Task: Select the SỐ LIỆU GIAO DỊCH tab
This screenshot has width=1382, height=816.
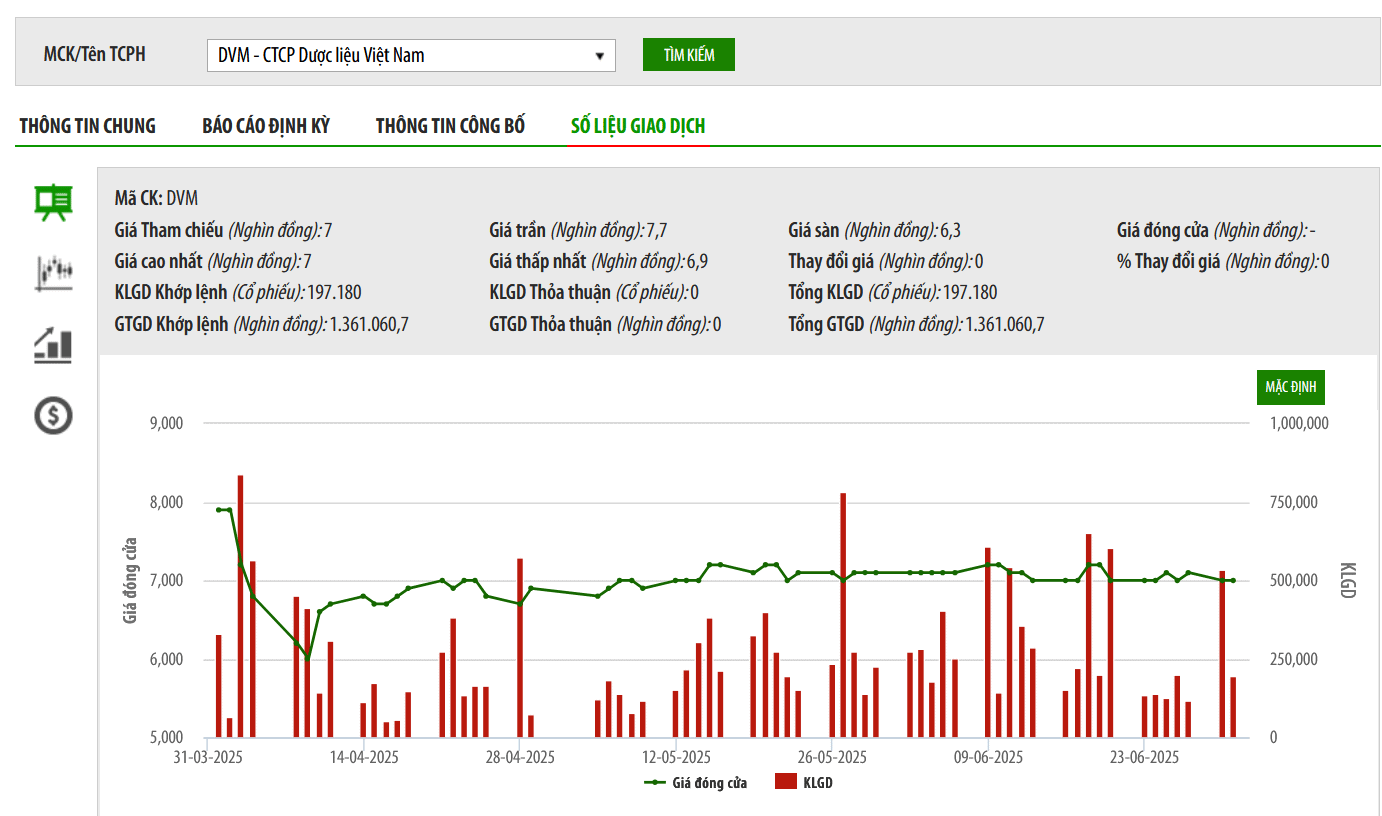Action: [x=638, y=126]
